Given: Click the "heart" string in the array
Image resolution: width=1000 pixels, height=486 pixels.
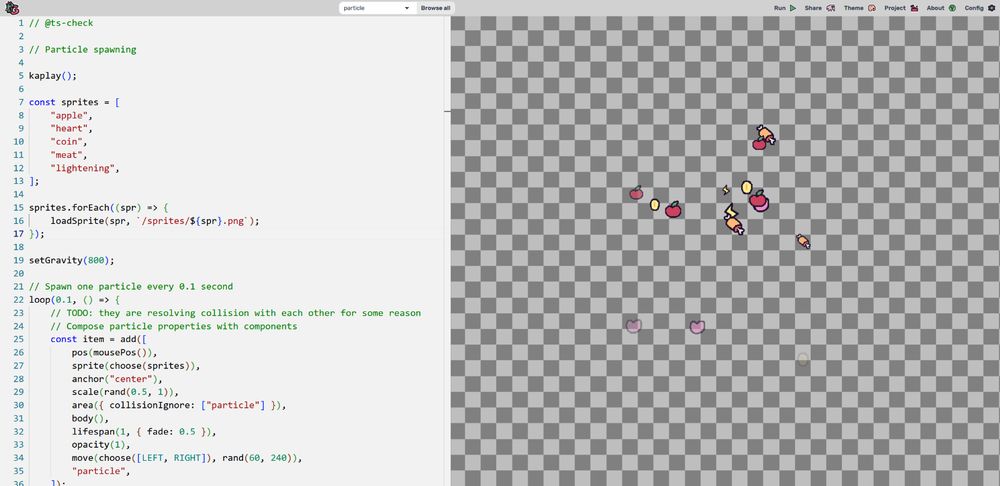Looking at the screenshot, I should click(x=71, y=129).
